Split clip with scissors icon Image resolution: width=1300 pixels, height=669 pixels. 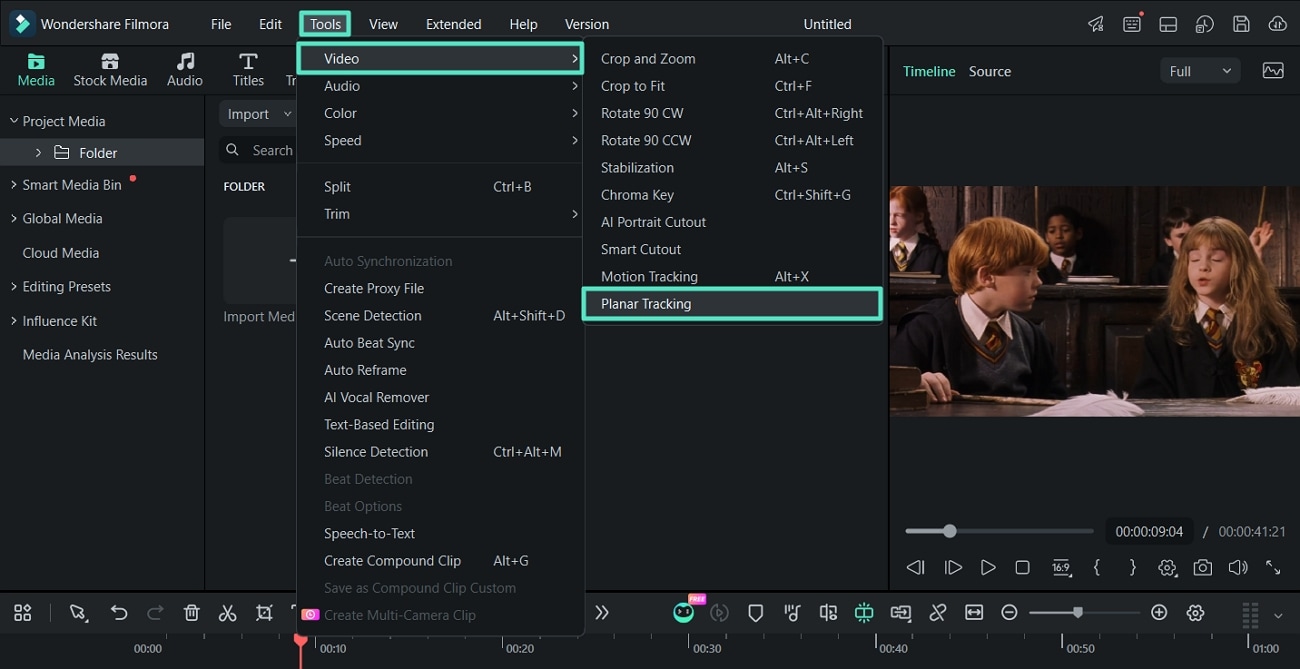tap(228, 613)
